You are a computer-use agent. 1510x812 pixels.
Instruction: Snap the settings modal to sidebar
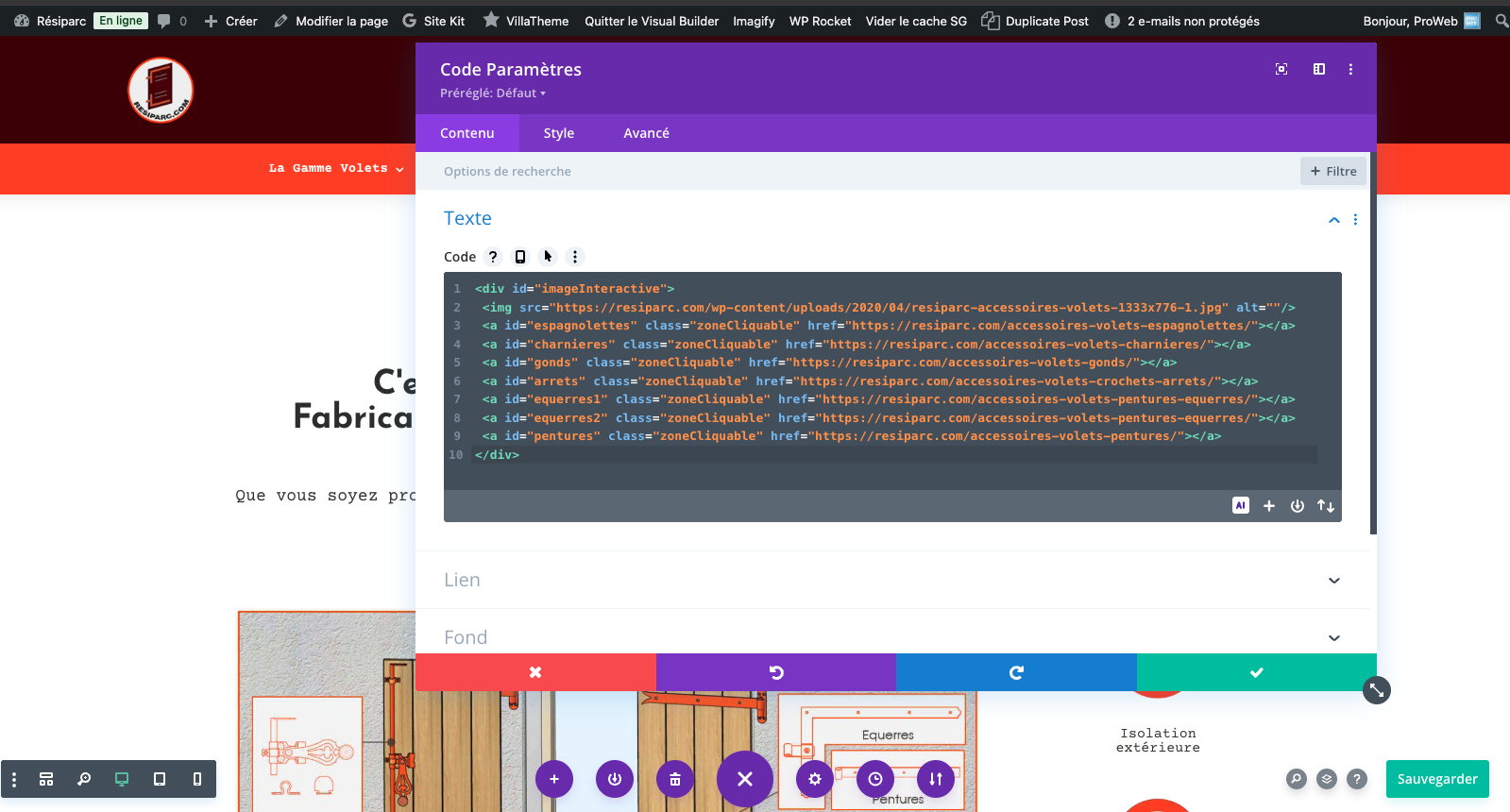[1319, 69]
